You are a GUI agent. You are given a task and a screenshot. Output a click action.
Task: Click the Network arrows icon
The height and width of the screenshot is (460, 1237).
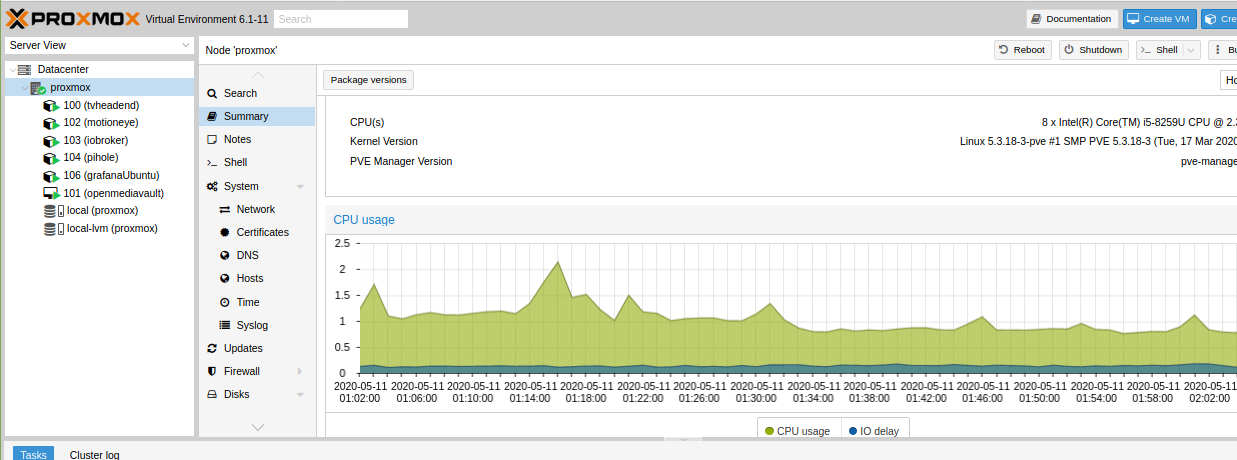click(x=225, y=209)
